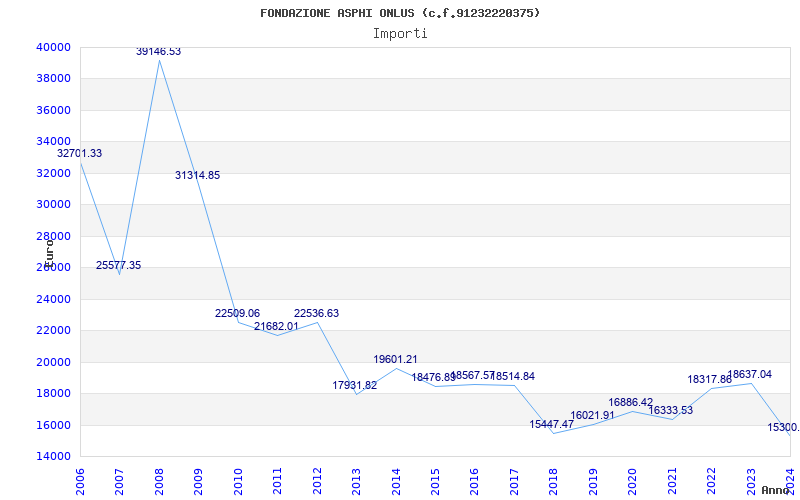Click the x-axis year 2012
800x500 pixels.
point(316,482)
